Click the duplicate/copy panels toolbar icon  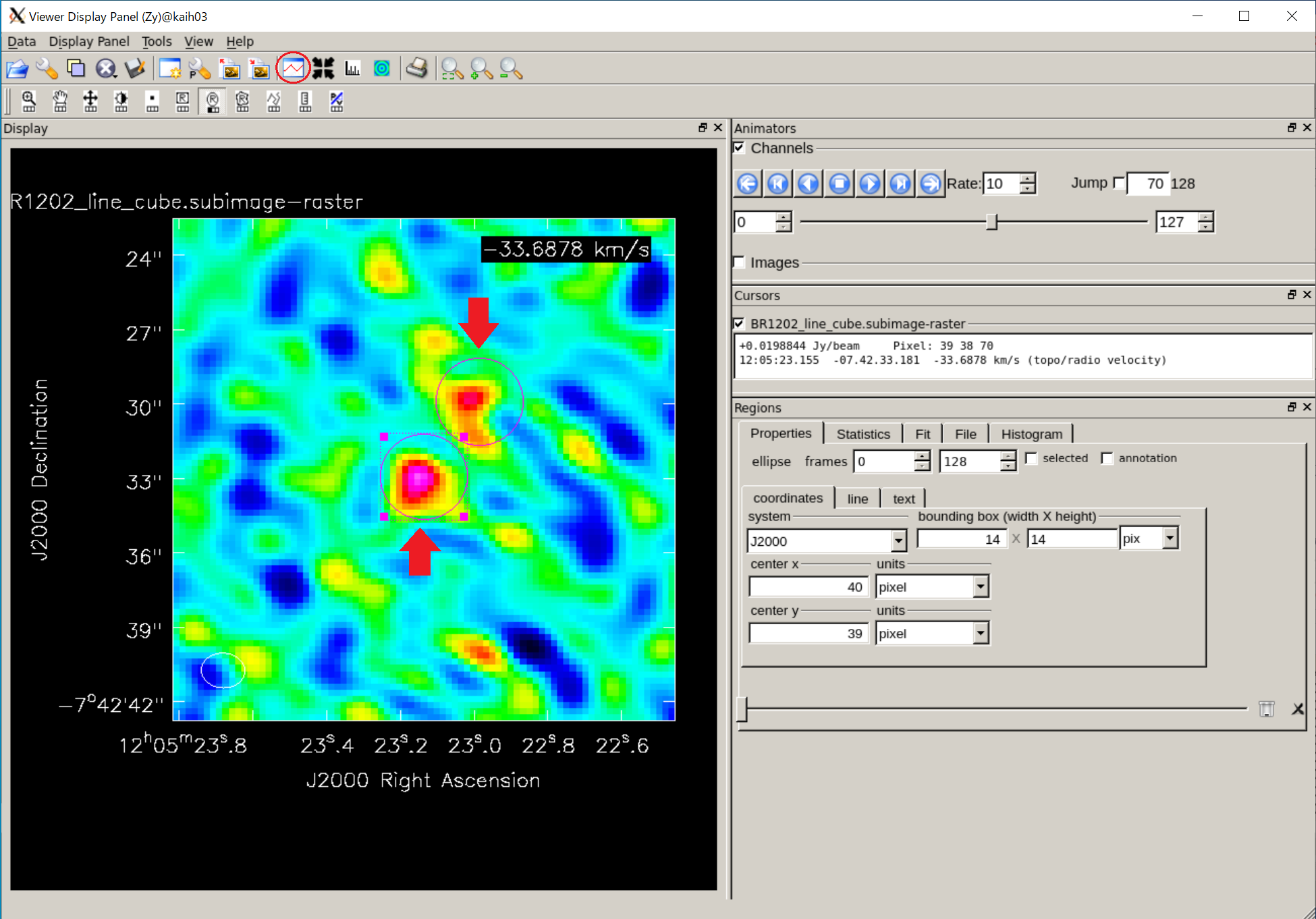76,69
